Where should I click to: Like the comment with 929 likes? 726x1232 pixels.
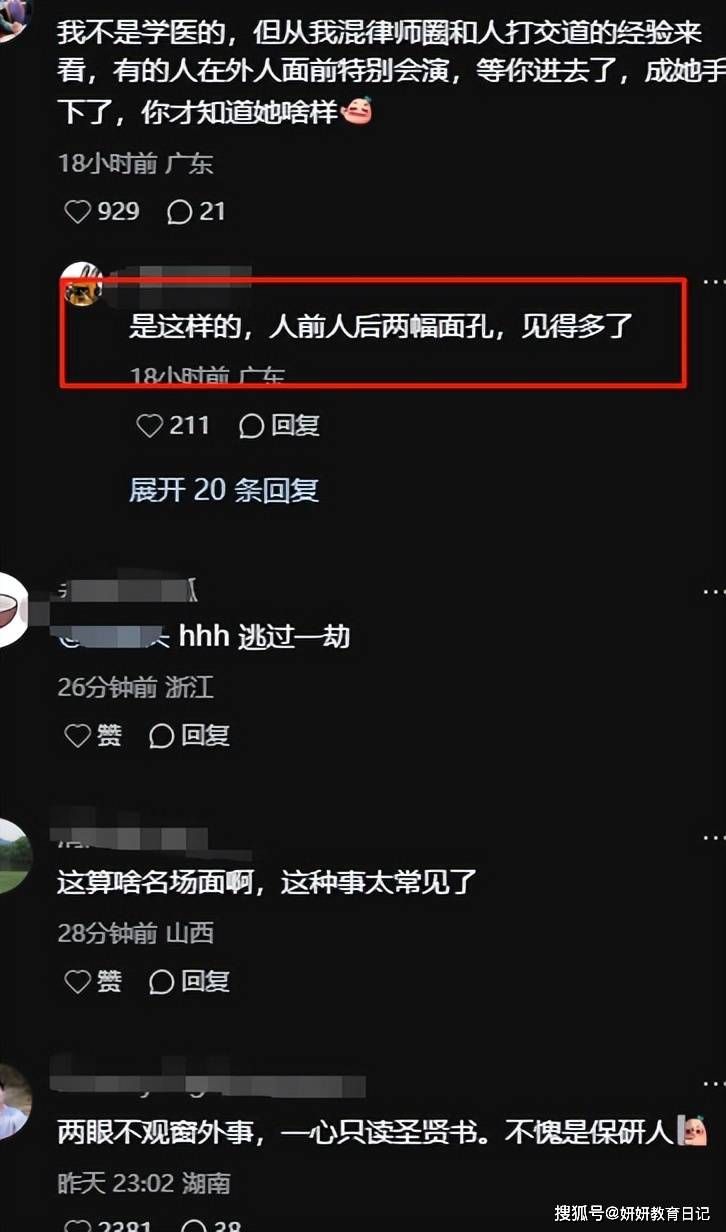point(101,212)
